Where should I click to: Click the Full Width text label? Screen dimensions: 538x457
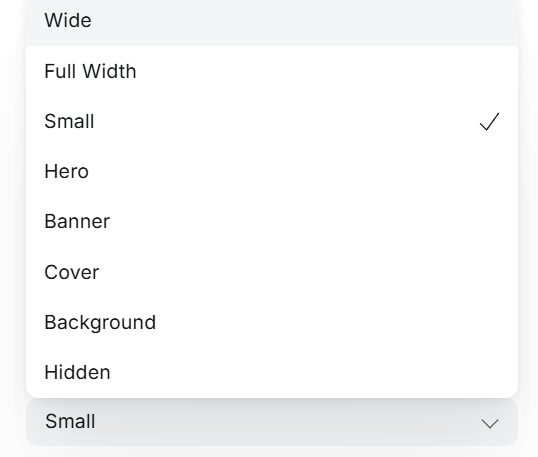[90, 71]
